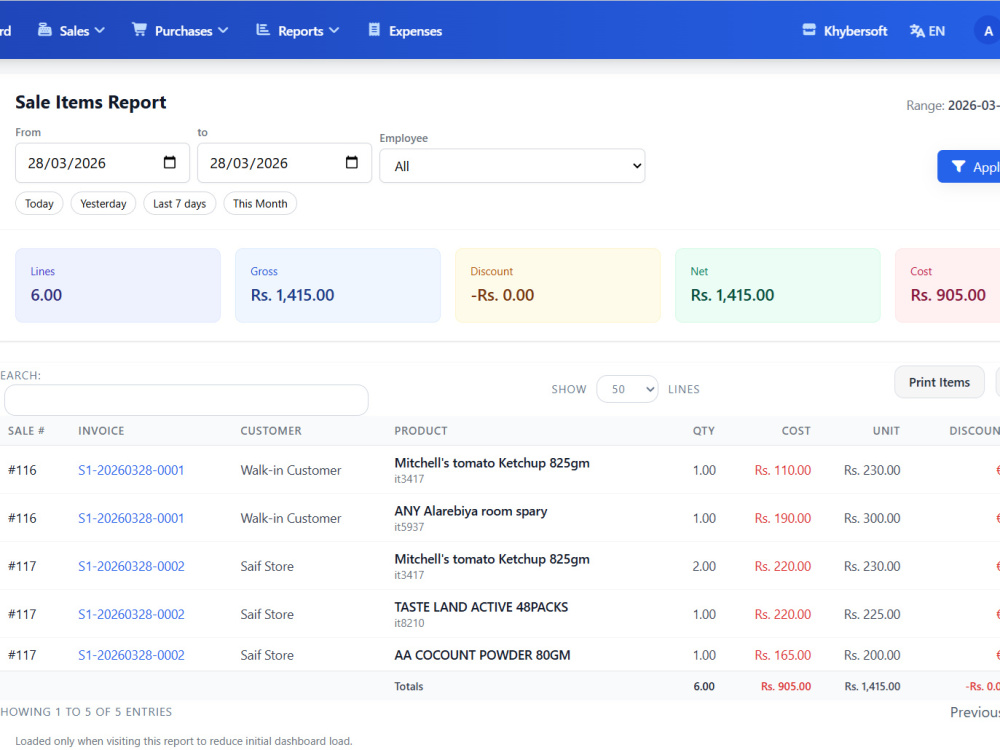Expand the Sales chevron arrow

click(x=99, y=31)
